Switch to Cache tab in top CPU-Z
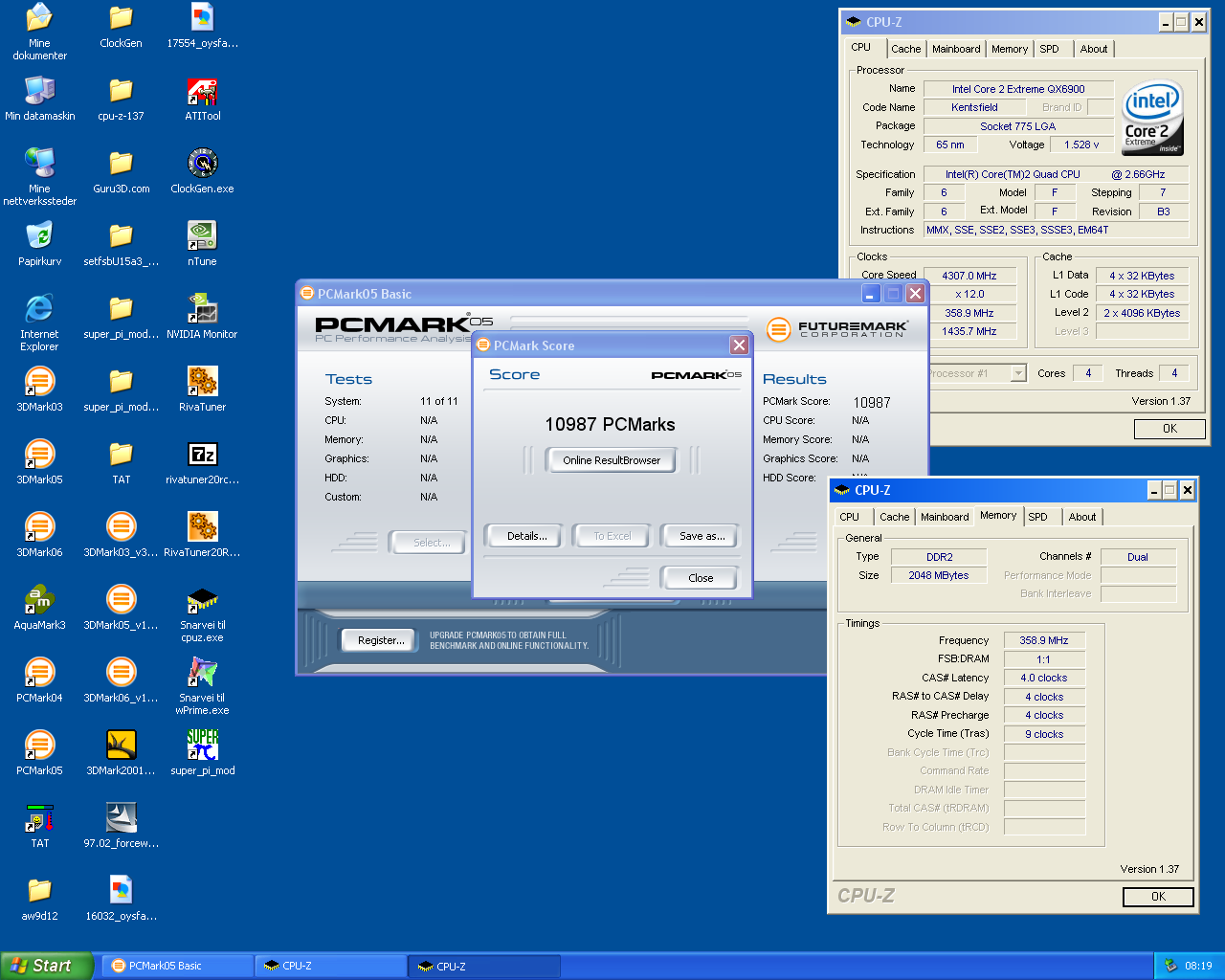This screenshot has height=980, width=1225. coord(905,49)
